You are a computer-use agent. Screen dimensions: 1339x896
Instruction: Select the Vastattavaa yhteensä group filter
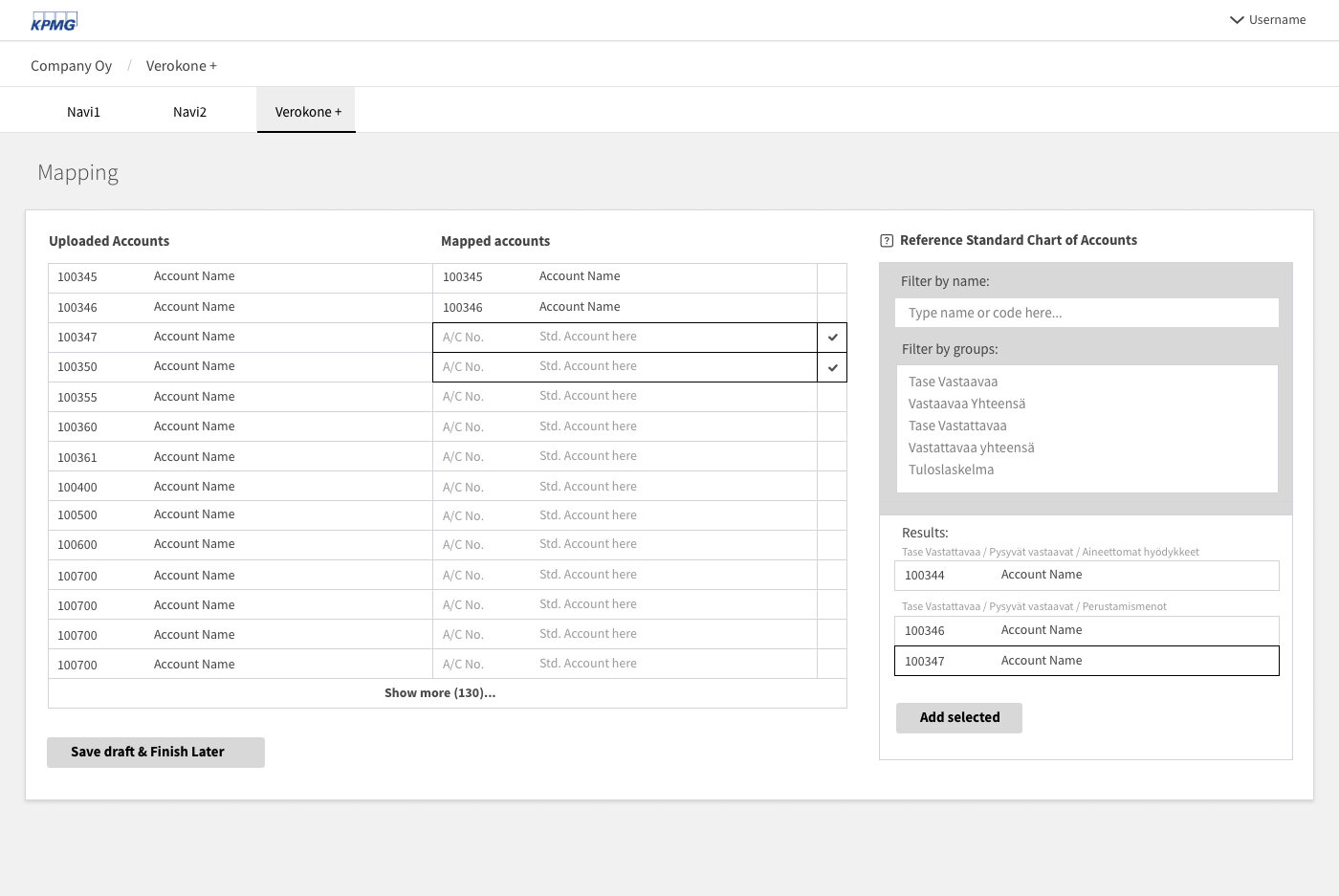[x=972, y=448]
